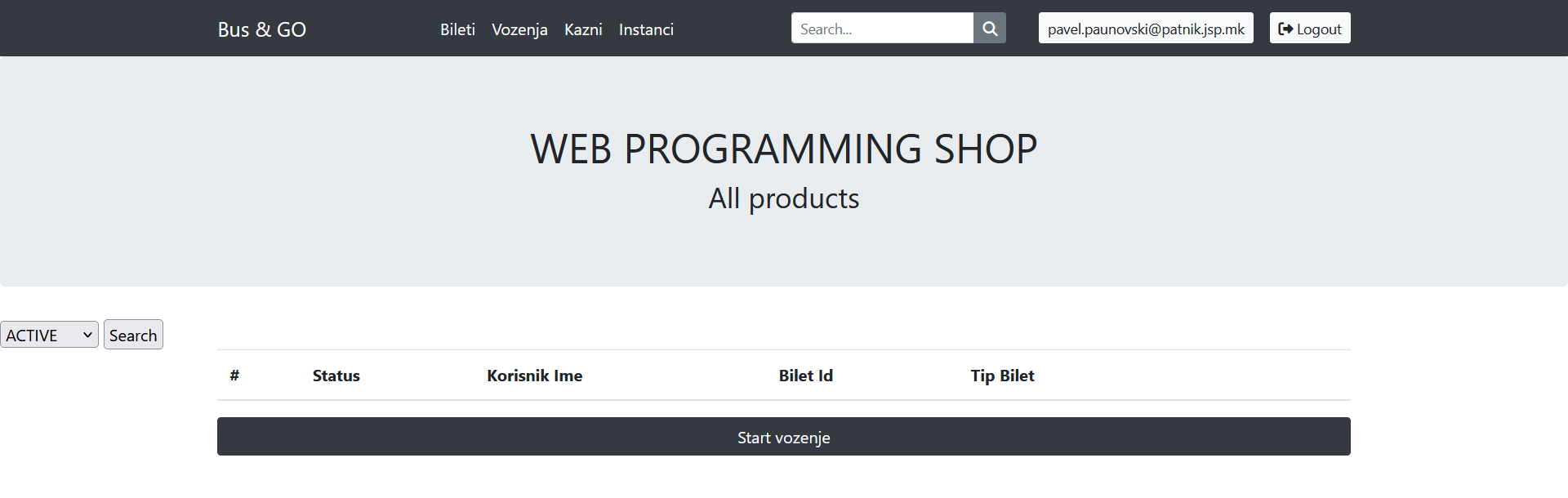Open the Bileti menu item

click(x=457, y=29)
